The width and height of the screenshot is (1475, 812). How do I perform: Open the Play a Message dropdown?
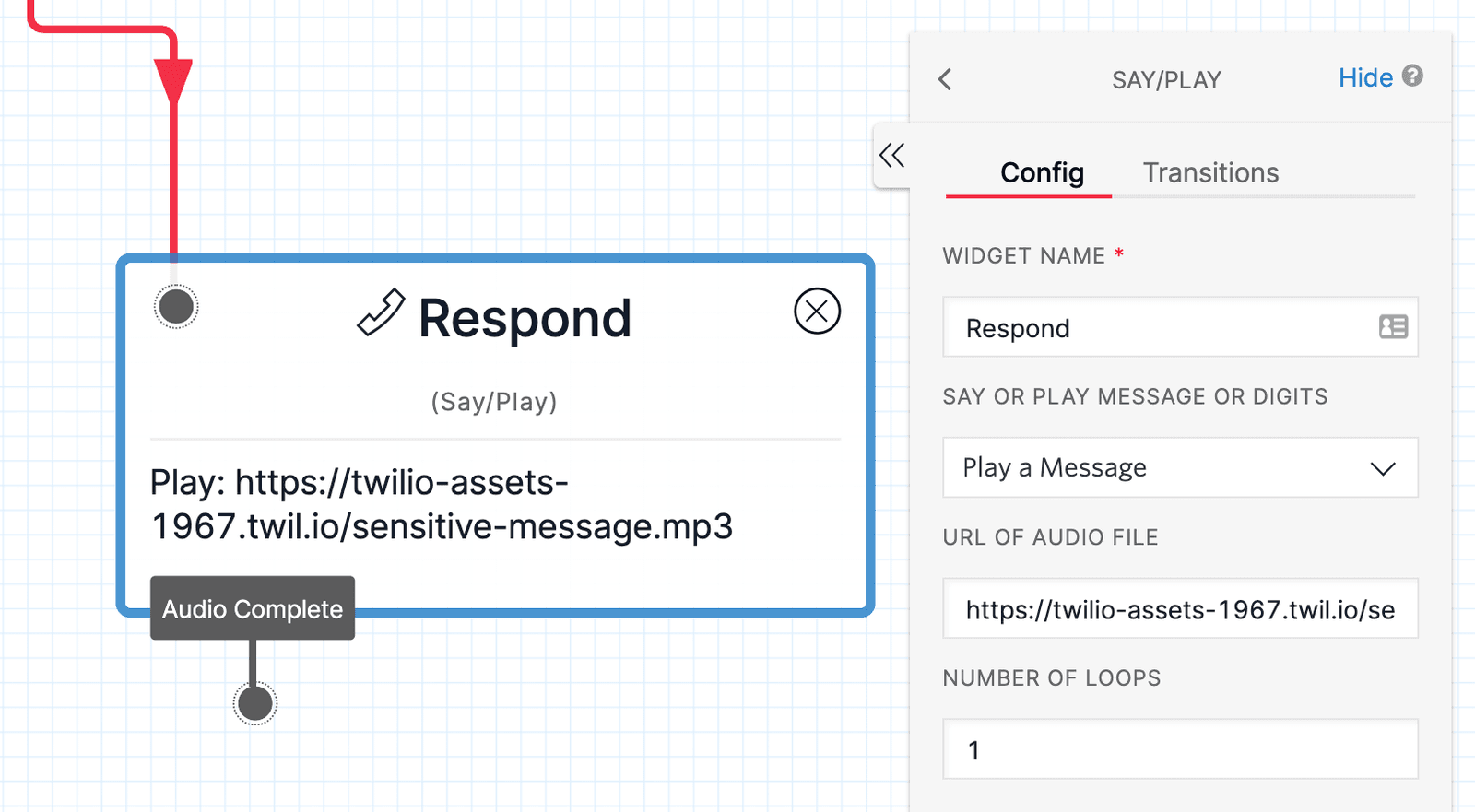tap(1179, 468)
